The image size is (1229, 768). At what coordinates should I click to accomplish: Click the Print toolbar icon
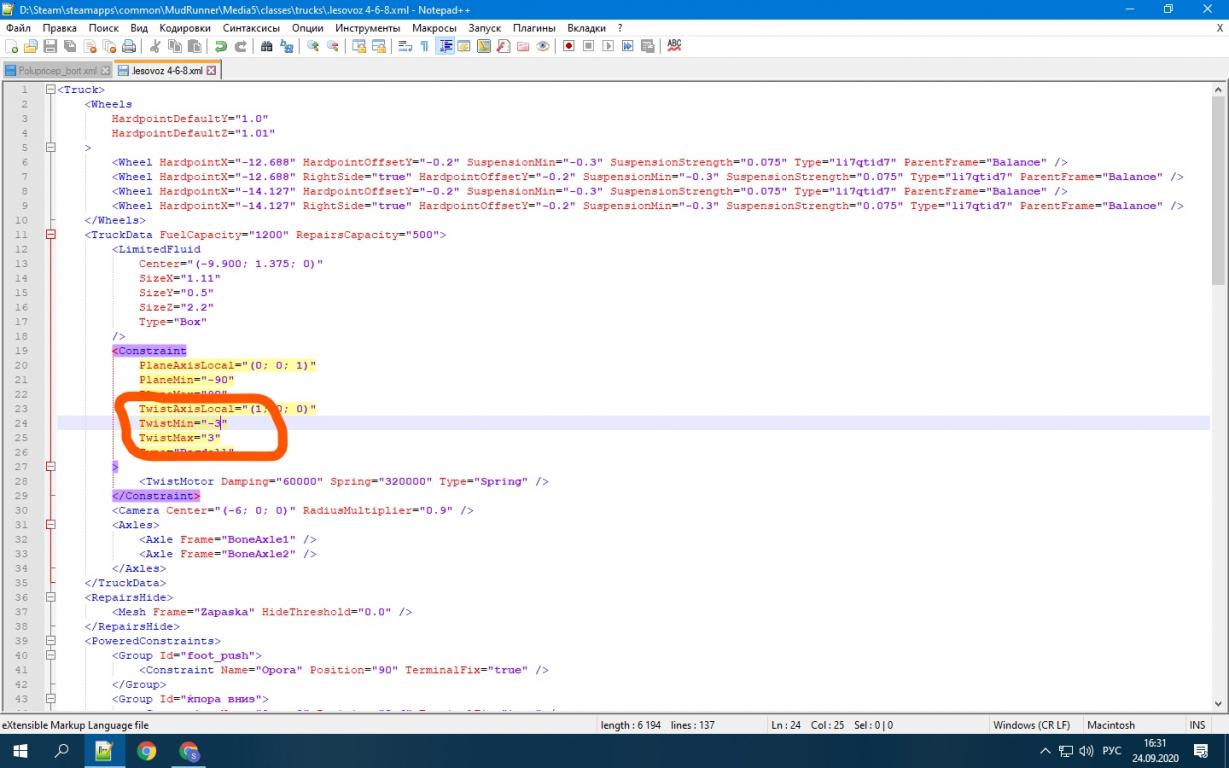[x=129, y=47]
